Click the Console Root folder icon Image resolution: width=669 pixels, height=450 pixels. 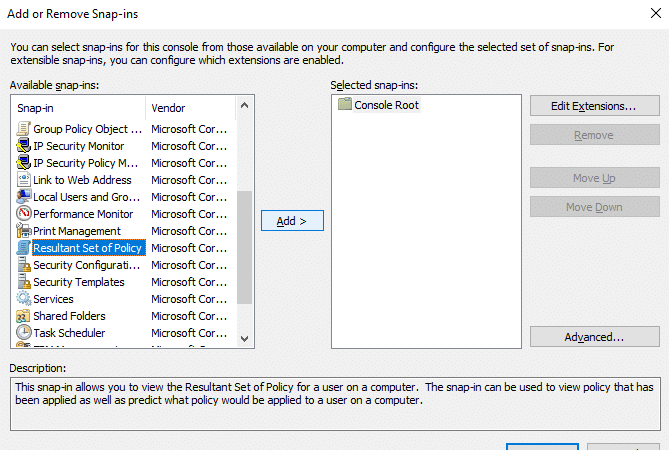click(345, 104)
